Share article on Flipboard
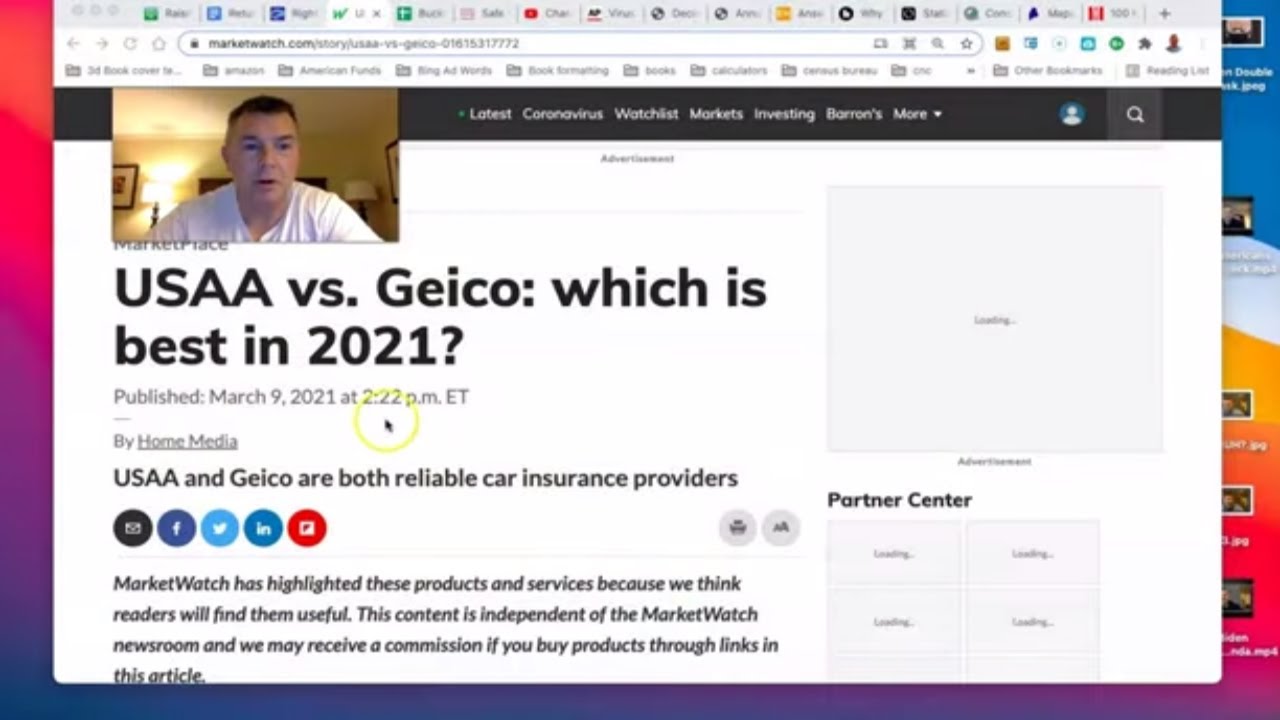The width and height of the screenshot is (1280, 720). coord(307,528)
